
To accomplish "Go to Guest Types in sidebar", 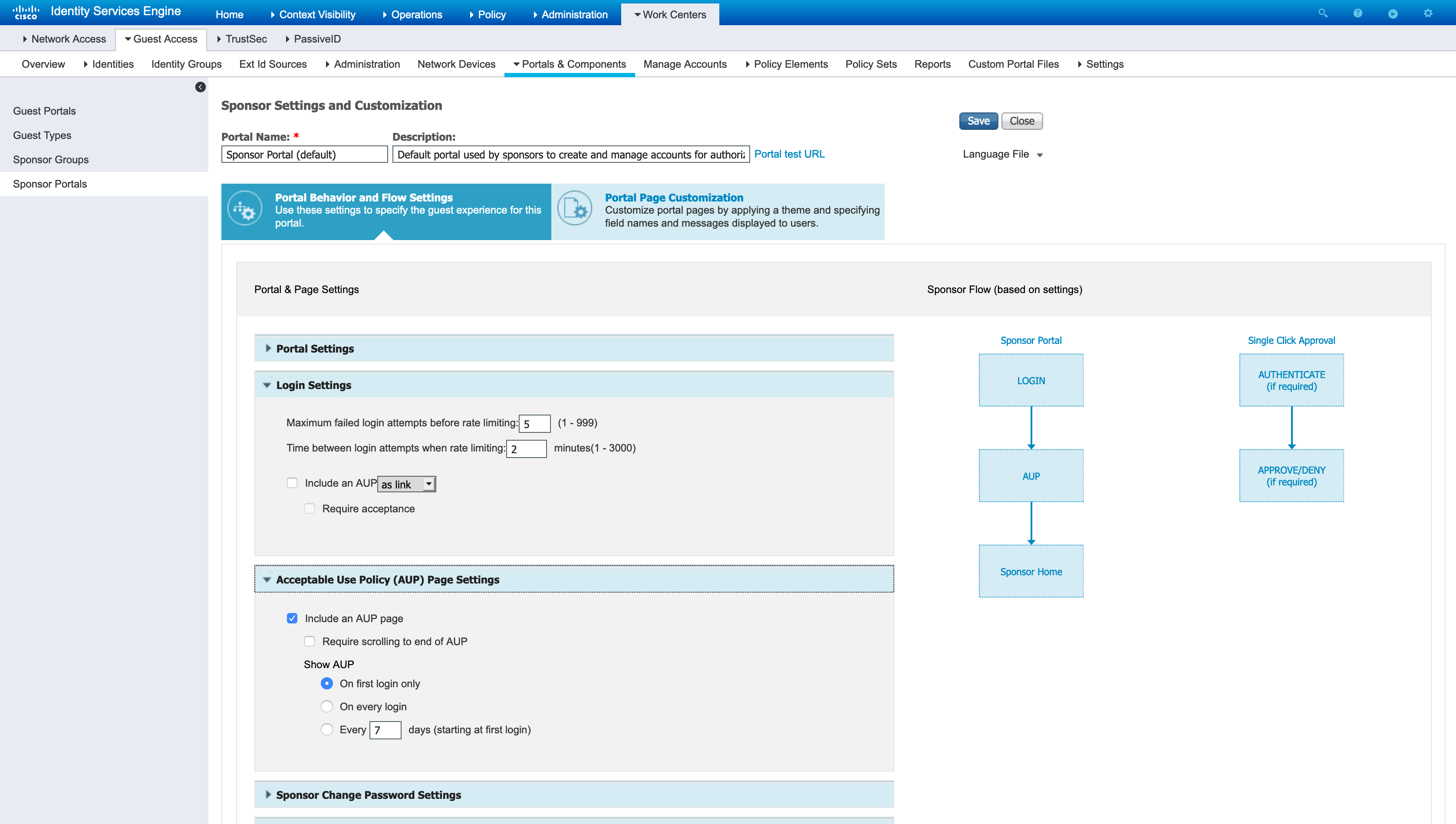I will pyautogui.click(x=42, y=135).
